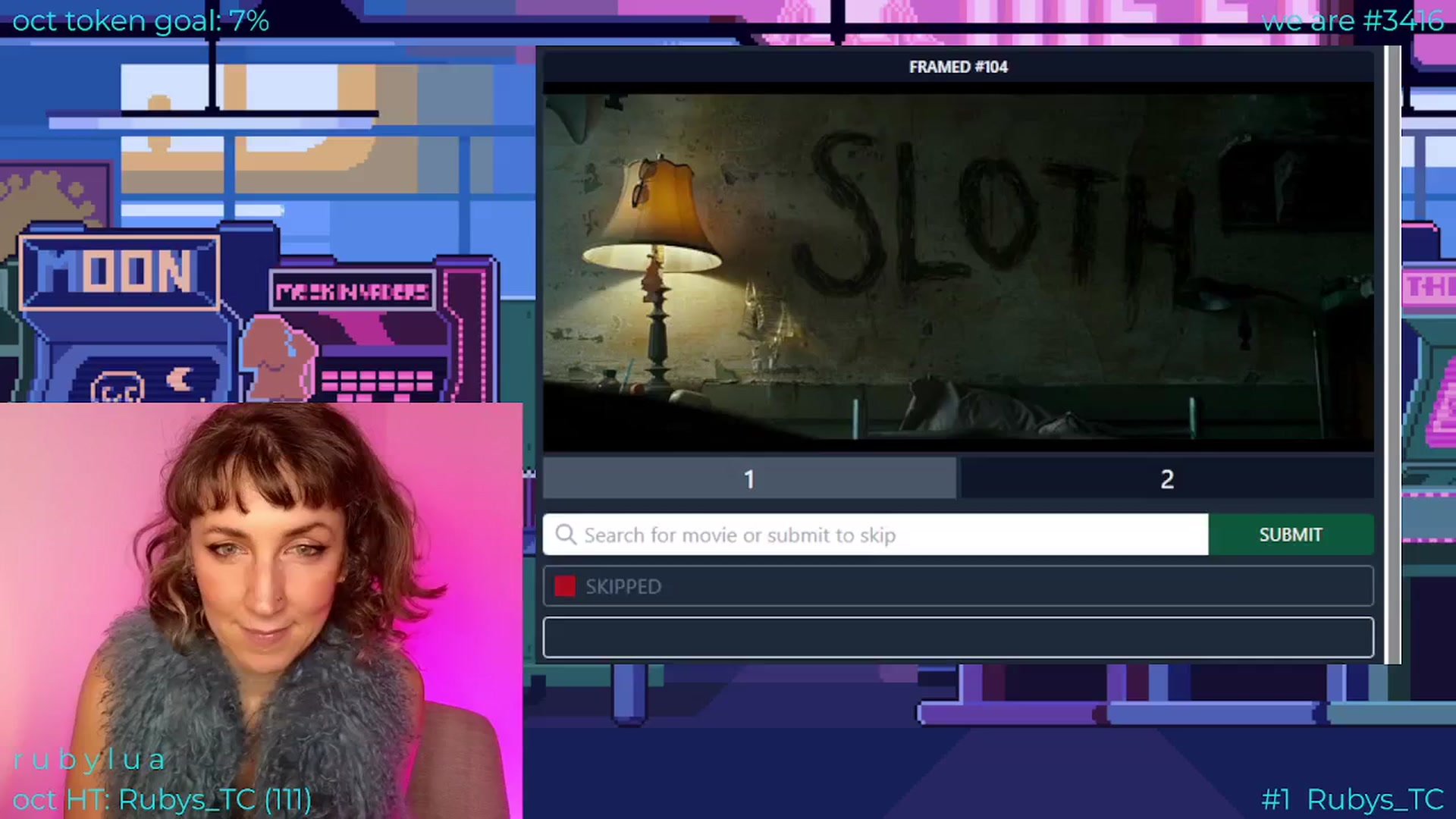Click the webcam video feed

262,610
